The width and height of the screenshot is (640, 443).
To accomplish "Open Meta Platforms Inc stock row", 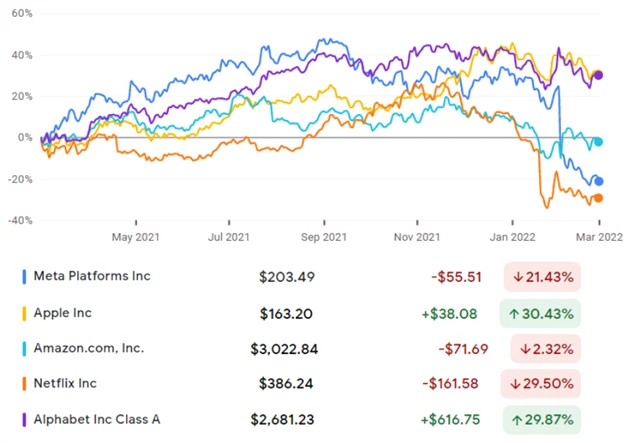I will (x=92, y=276).
